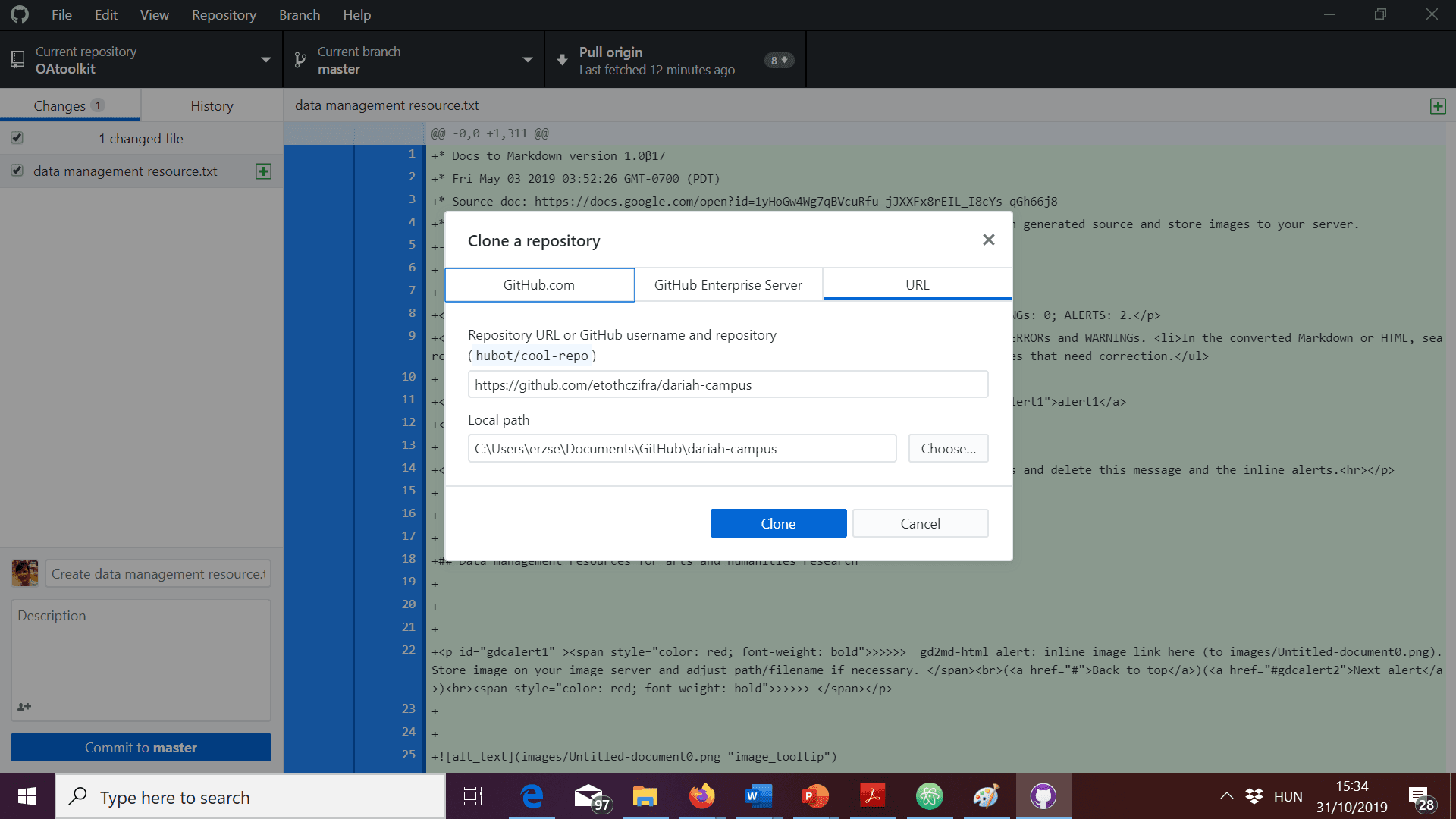Open the Repository menu

(x=223, y=15)
